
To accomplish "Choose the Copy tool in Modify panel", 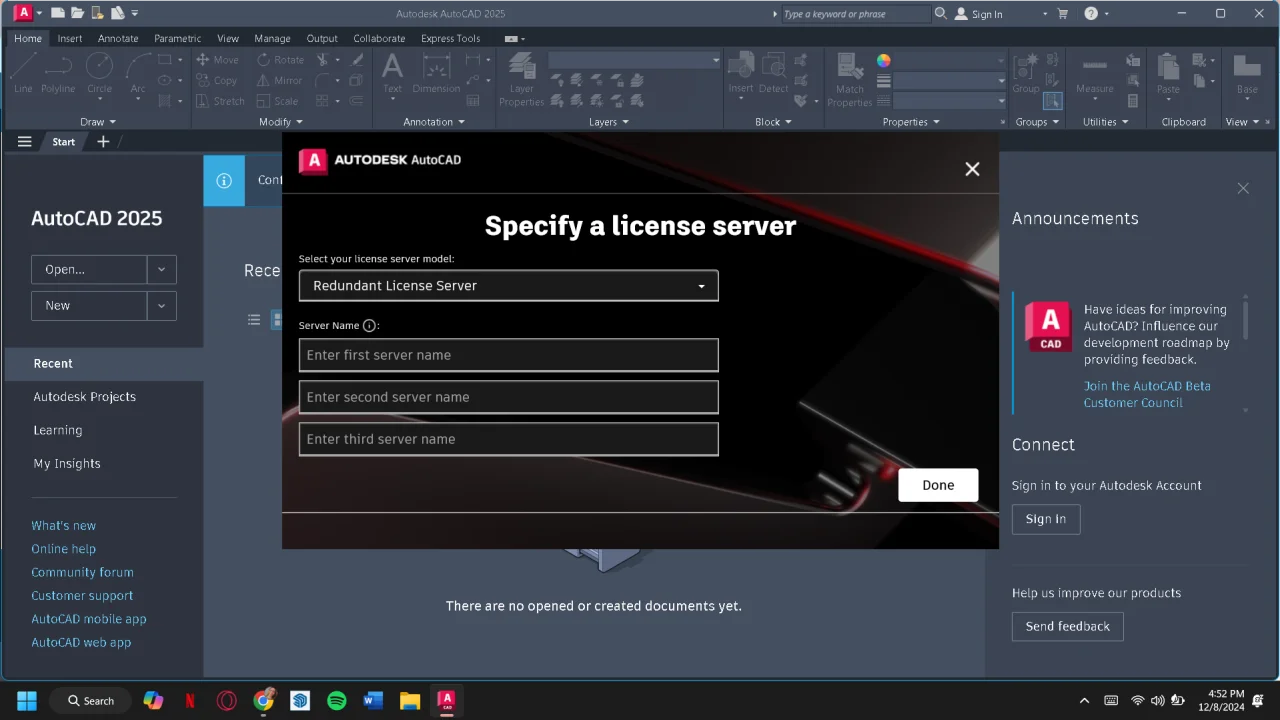I will pos(217,81).
